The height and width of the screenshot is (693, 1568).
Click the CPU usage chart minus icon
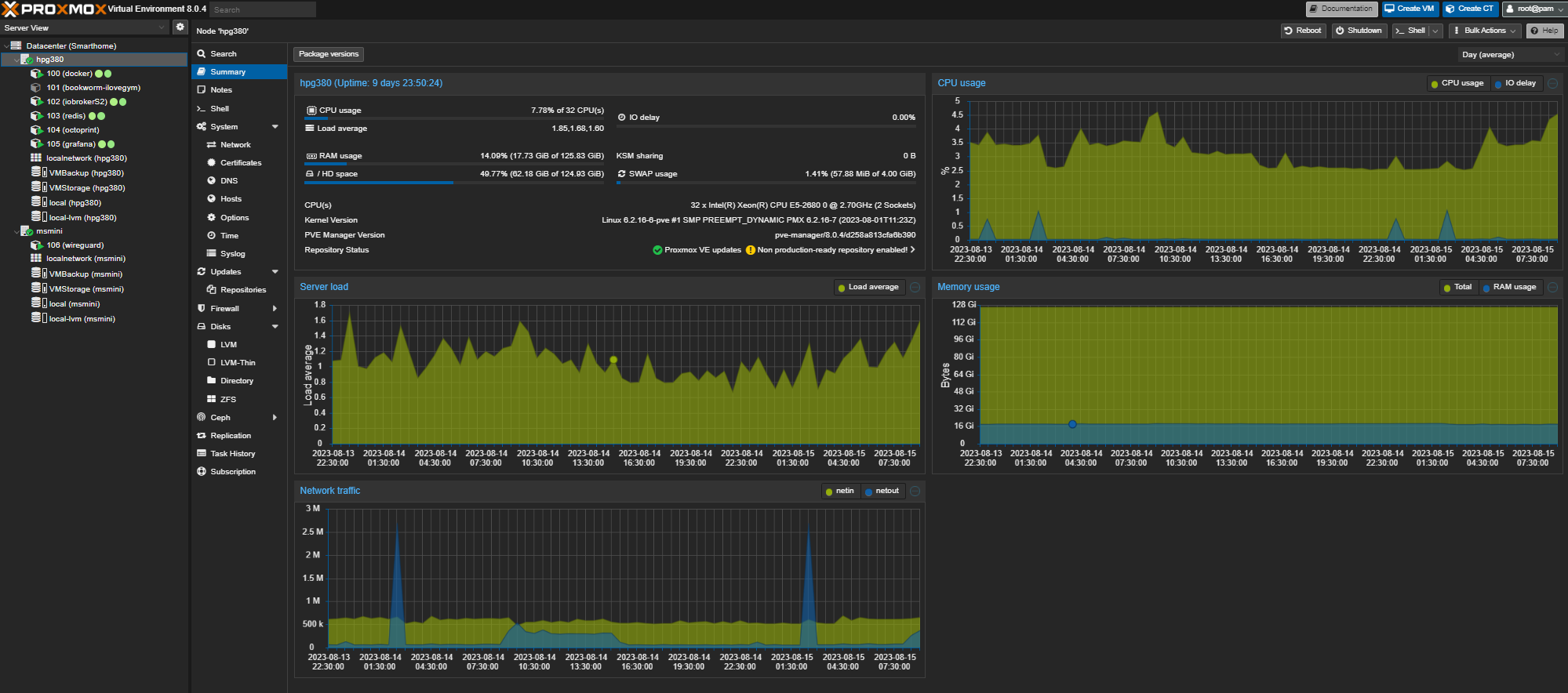1552,83
